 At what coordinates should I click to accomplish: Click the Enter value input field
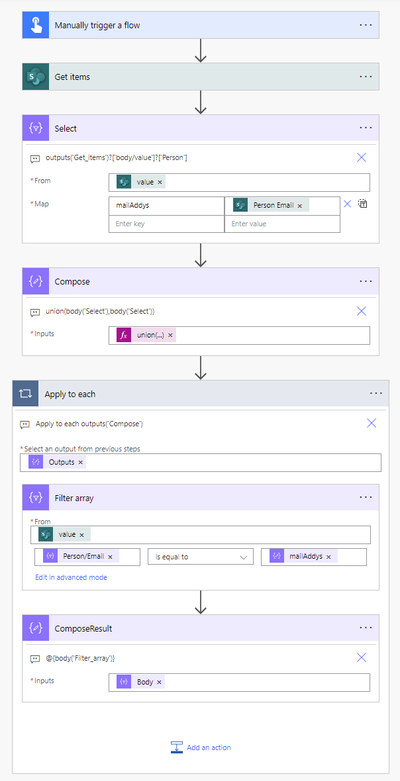pyautogui.click(x=282, y=224)
